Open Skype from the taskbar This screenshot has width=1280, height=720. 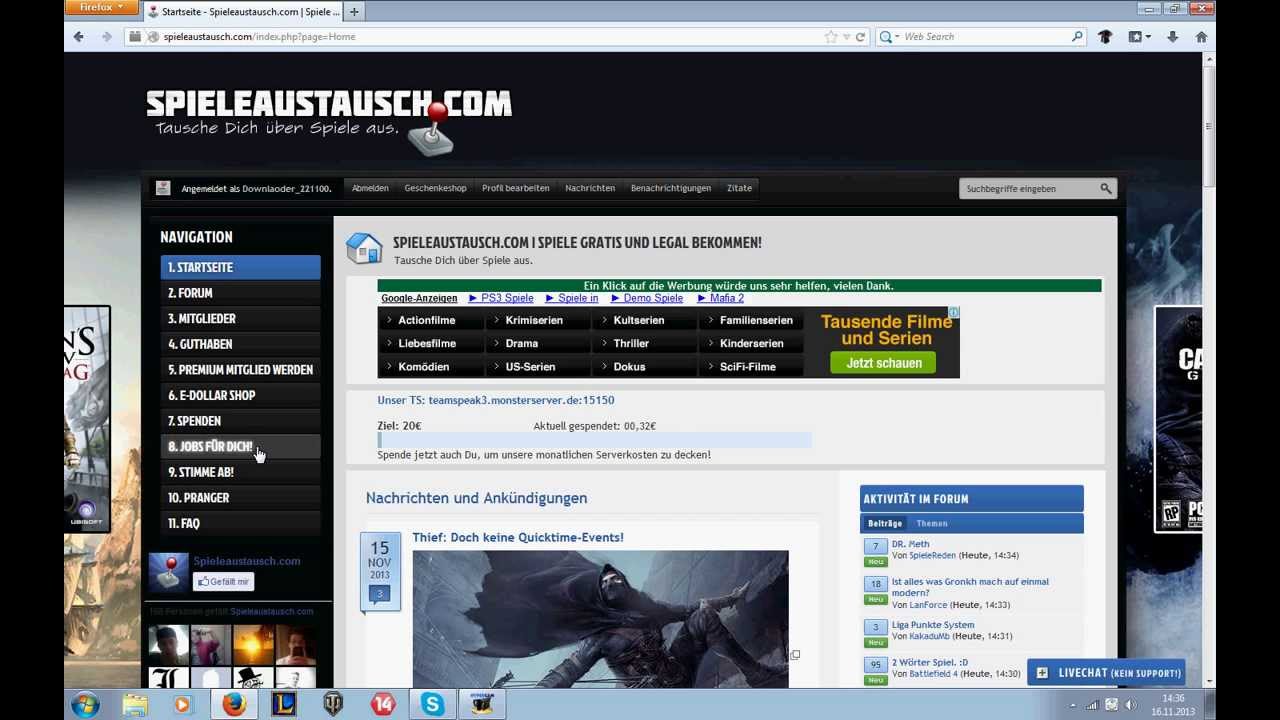coord(432,705)
